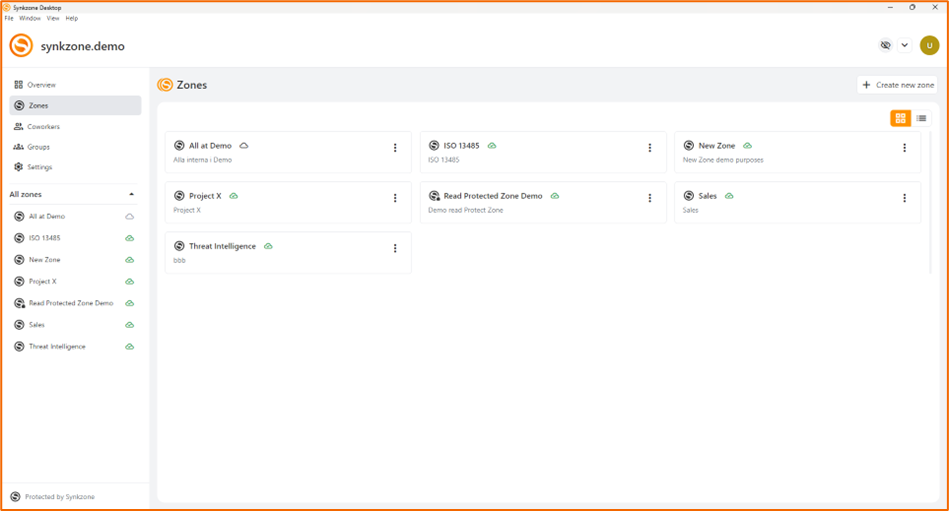Click the zones panel vertical scrollbar

[930, 202]
